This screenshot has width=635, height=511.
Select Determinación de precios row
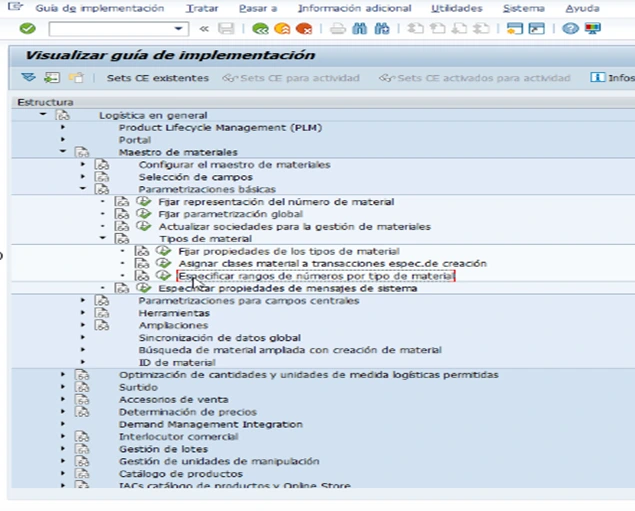point(188,412)
